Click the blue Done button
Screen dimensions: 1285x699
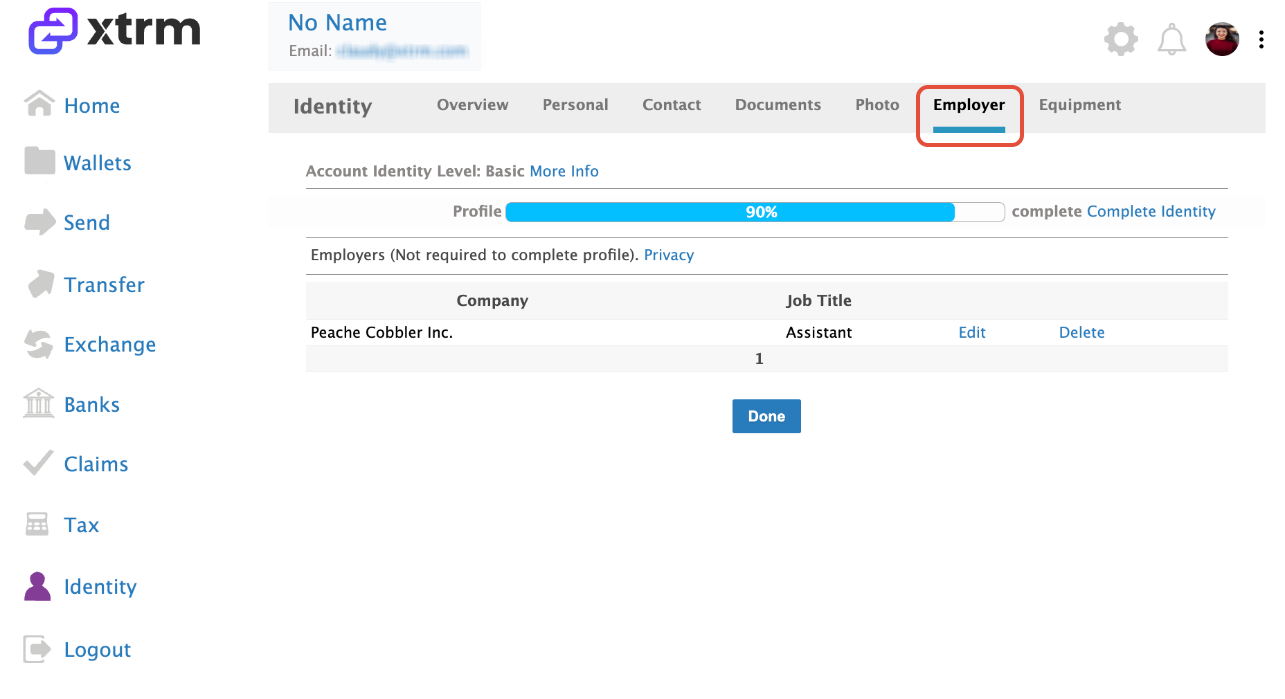point(766,416)
